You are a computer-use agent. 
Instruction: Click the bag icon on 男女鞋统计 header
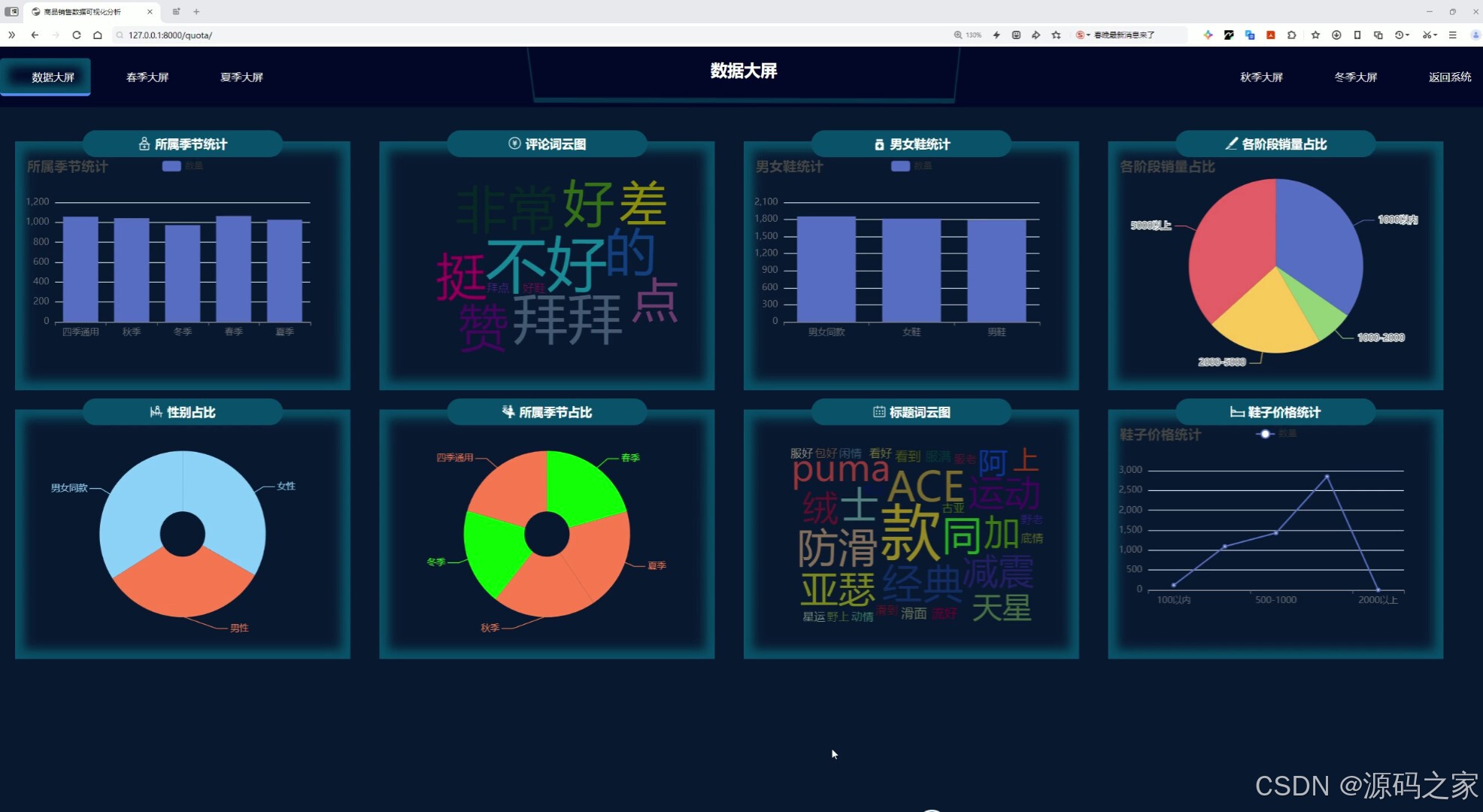pos(878,144)
